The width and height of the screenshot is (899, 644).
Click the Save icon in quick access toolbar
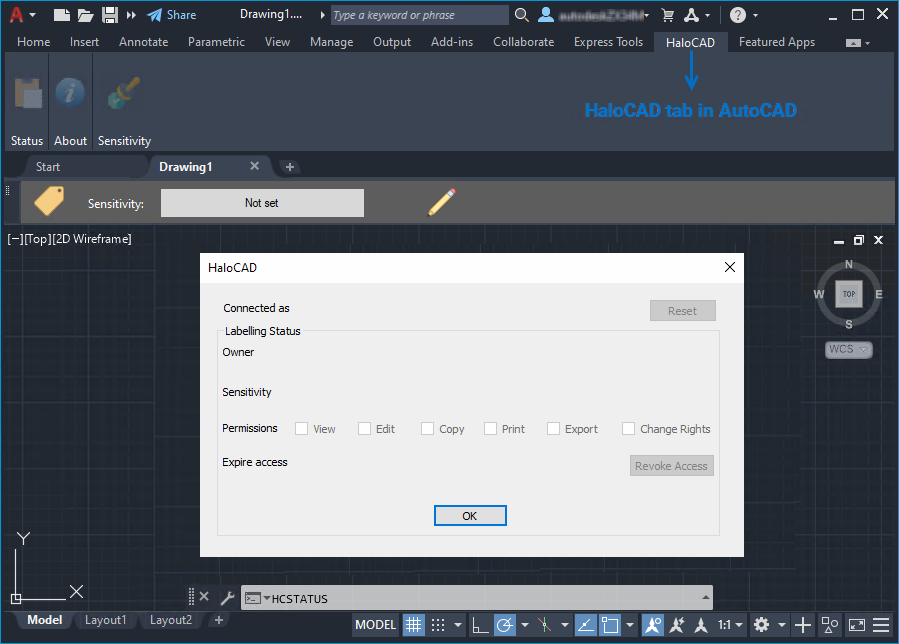click(x=110, y=15)
